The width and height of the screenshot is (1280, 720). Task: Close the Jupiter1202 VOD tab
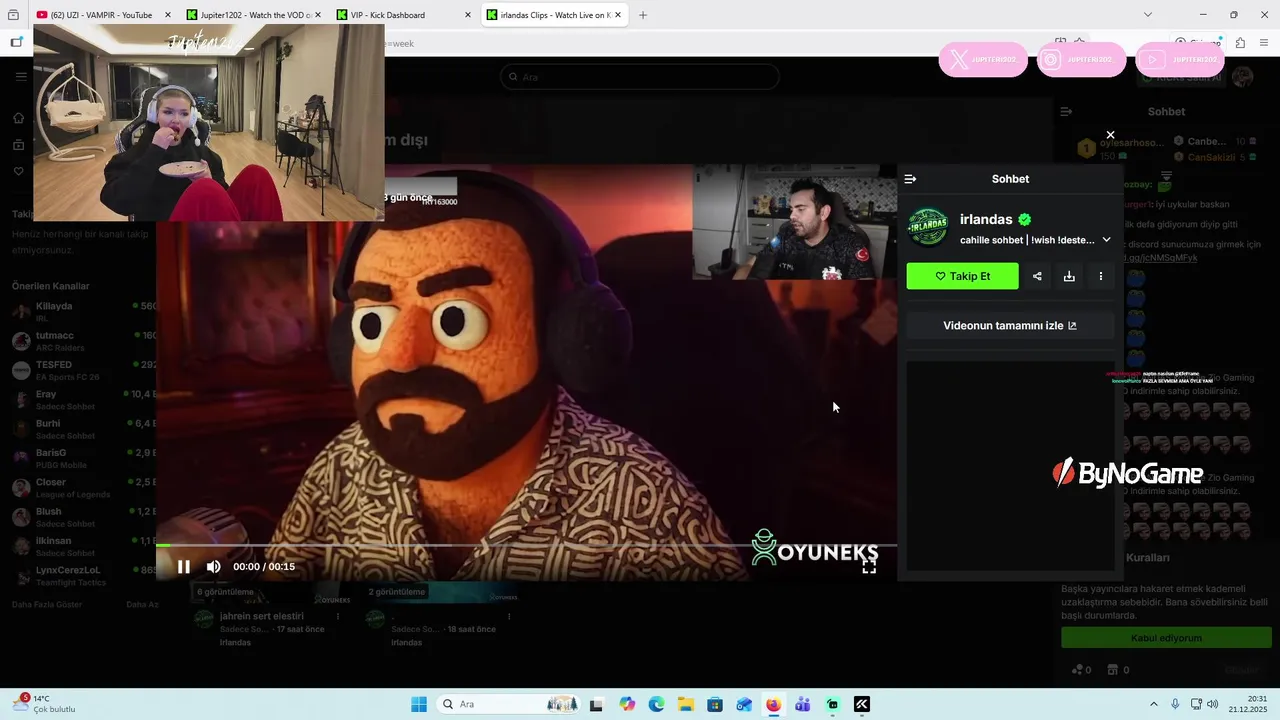318,15
